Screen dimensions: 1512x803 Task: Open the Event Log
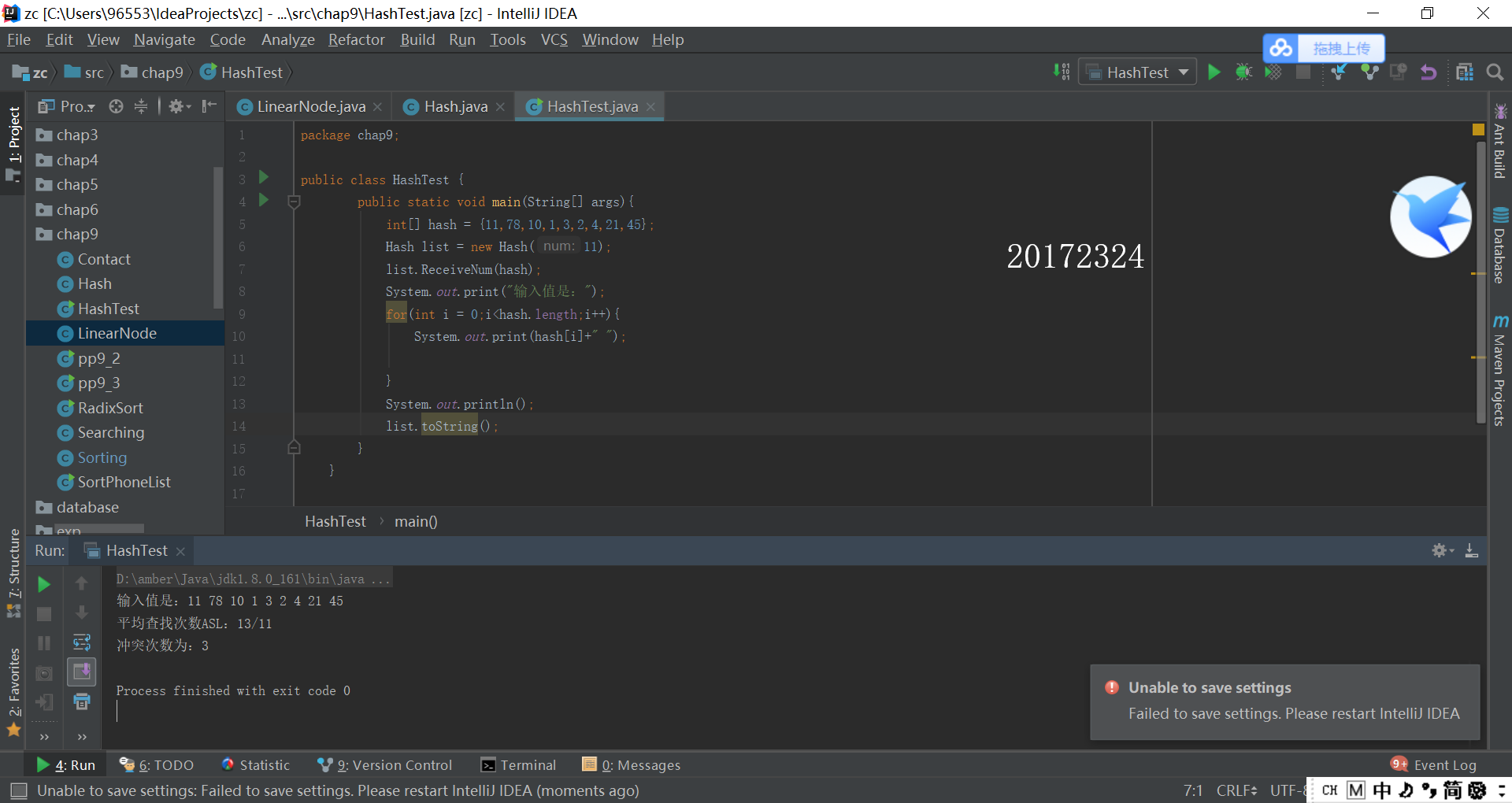[1434, 765]
